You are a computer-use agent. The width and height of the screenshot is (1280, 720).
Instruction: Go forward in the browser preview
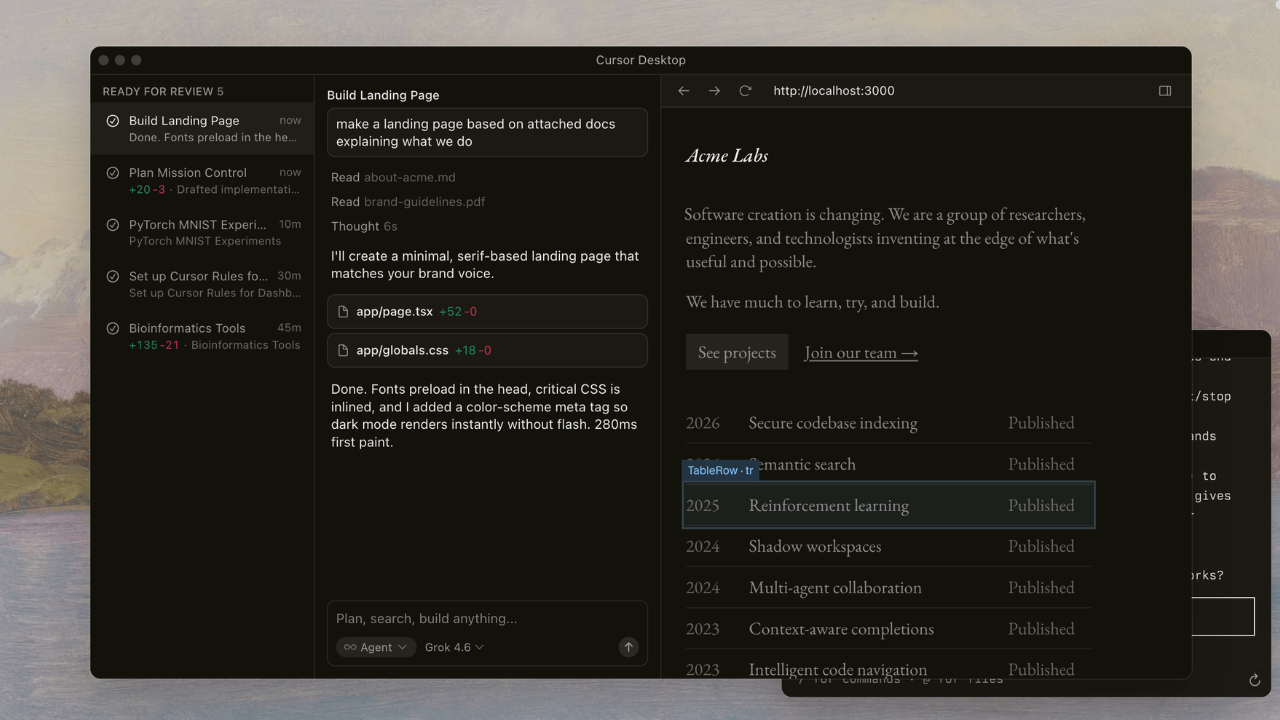tap(714, 91)
